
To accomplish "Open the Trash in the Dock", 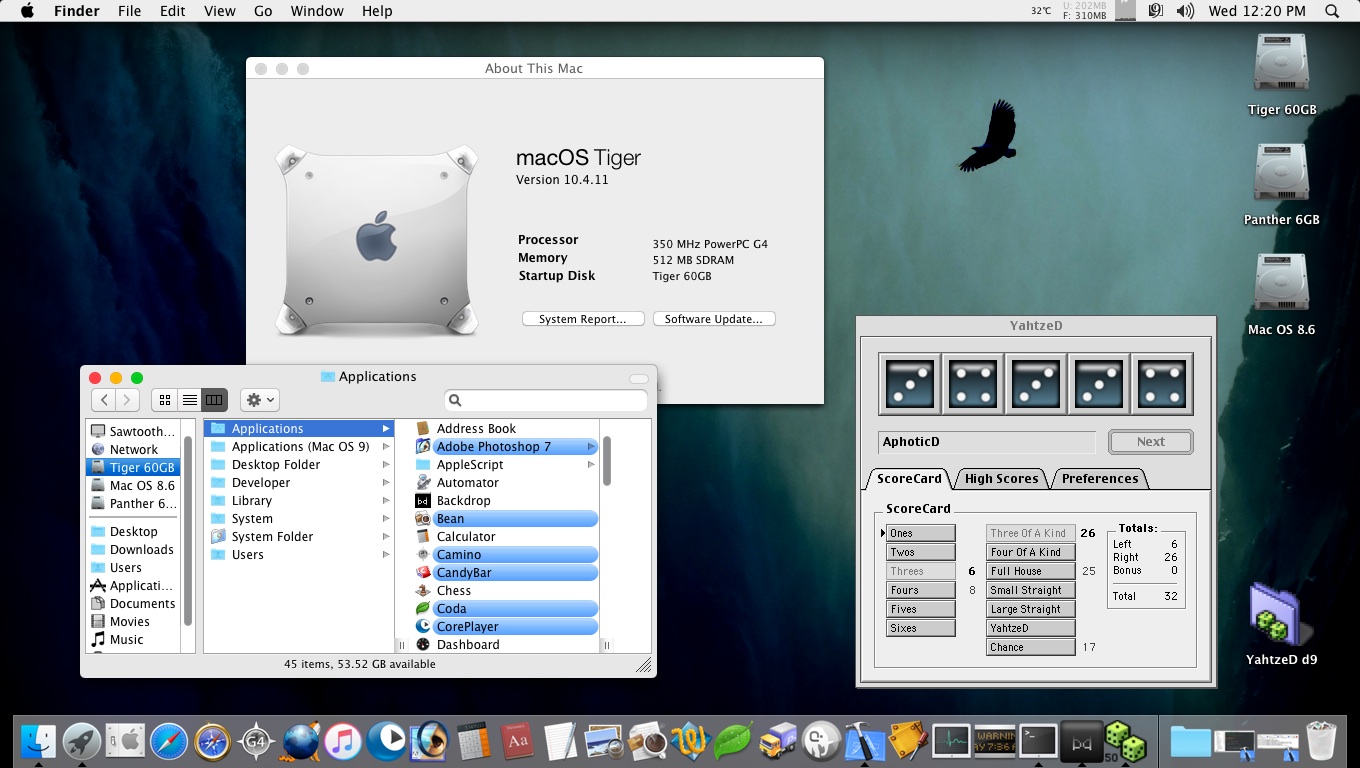I will coord(1322,741).
